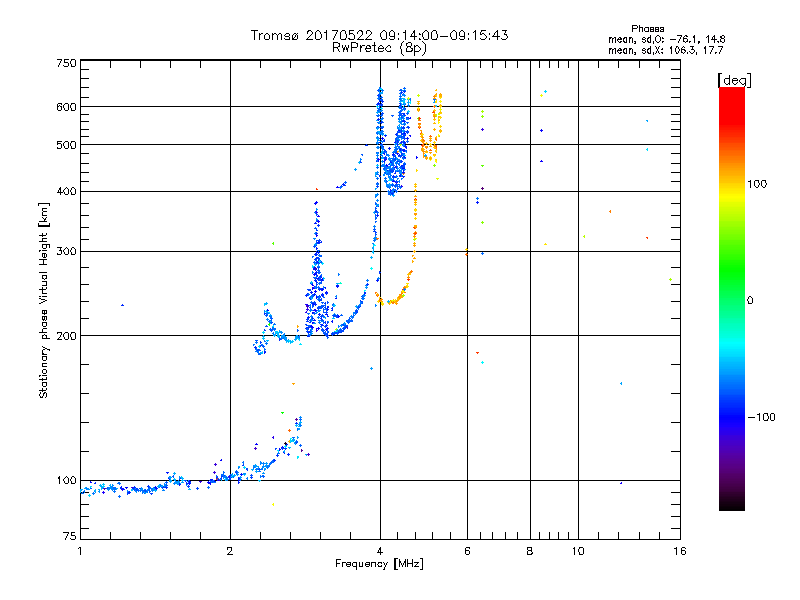The image size is (800, 600).
Task: Click the y-axis tick label '200'
Action: click(67, 336)
